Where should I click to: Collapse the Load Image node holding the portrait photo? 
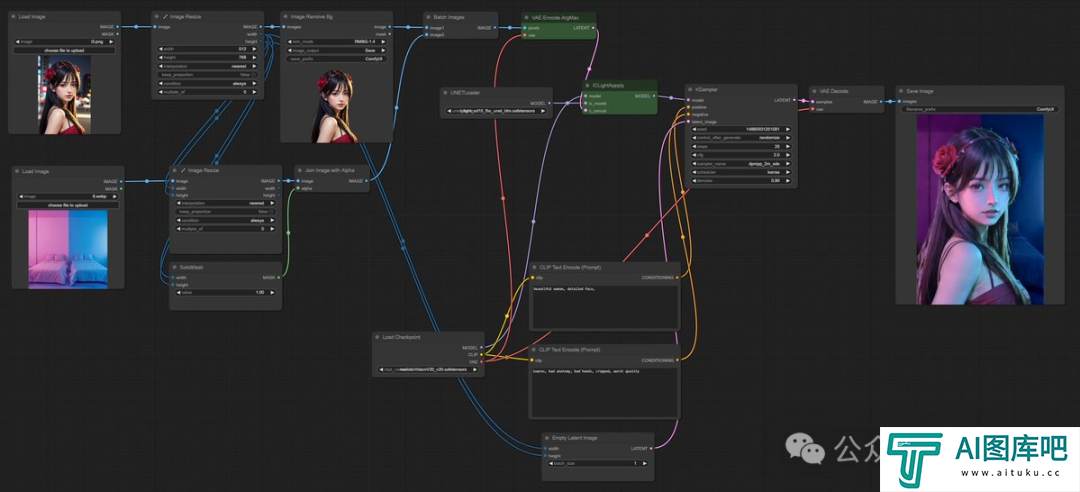(14, 17)
